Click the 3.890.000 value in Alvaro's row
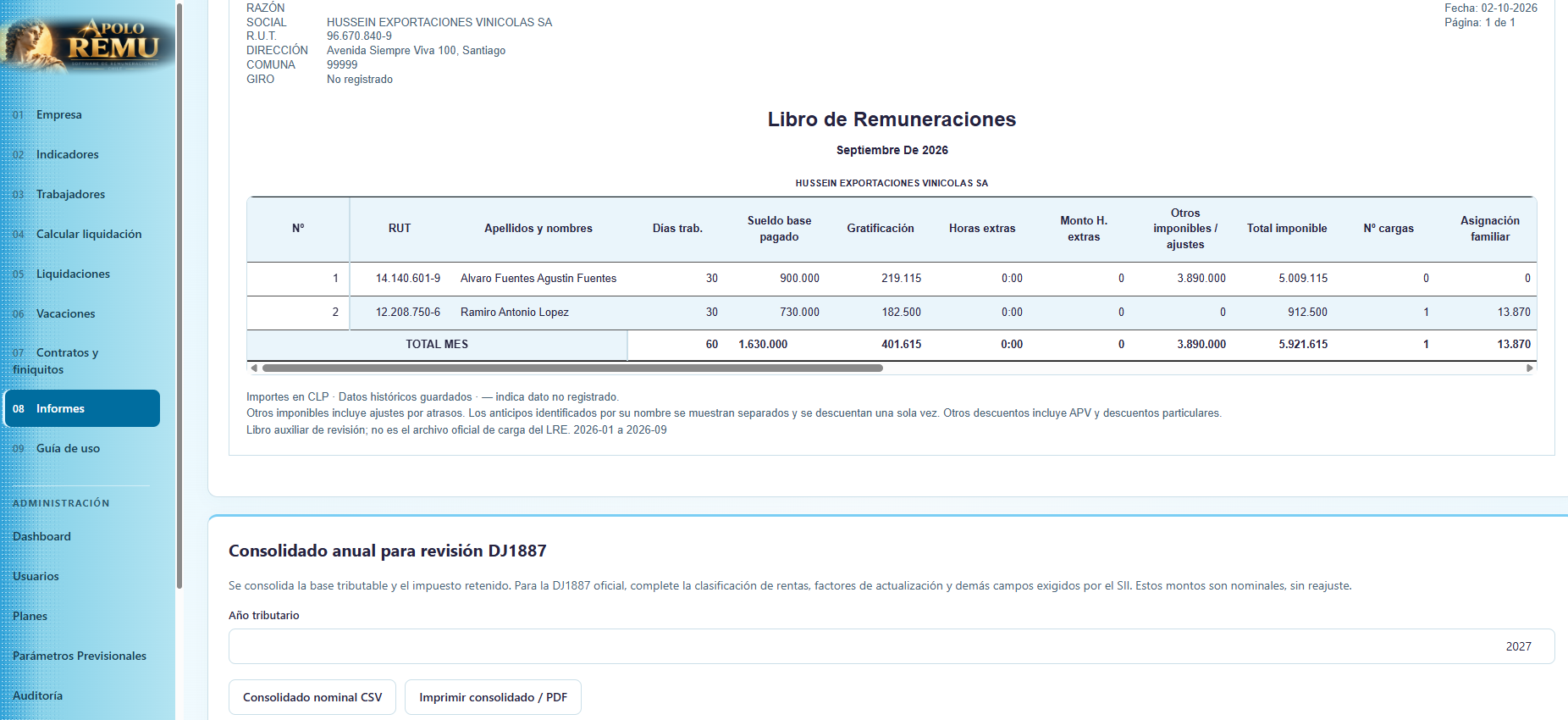 (x=1201, y=278)
